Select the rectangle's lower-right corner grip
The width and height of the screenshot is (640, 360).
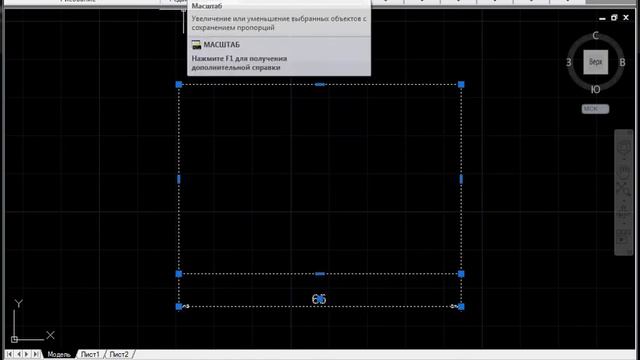tap(461, 274)
